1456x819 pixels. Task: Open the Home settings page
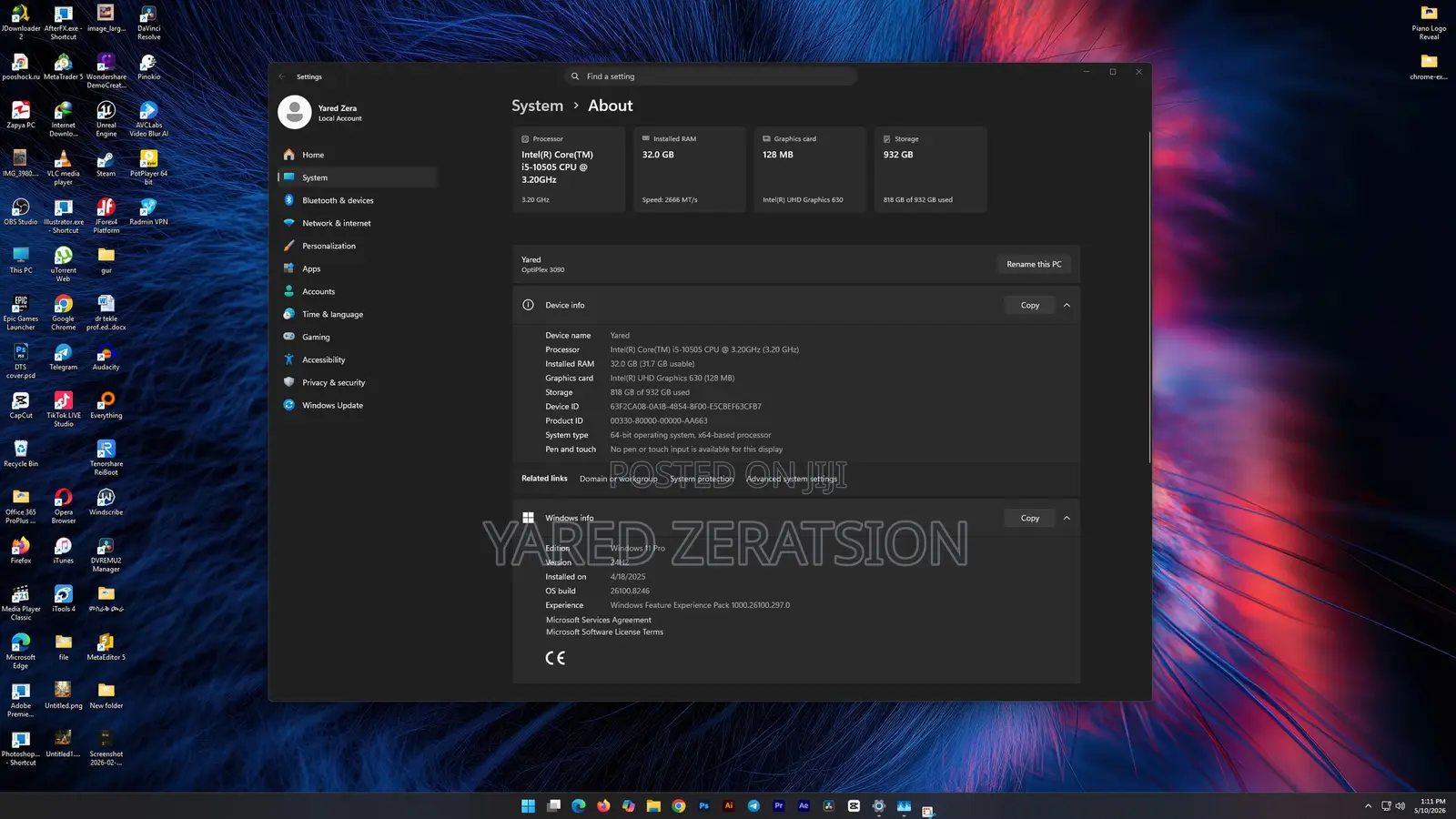(357, 155)
